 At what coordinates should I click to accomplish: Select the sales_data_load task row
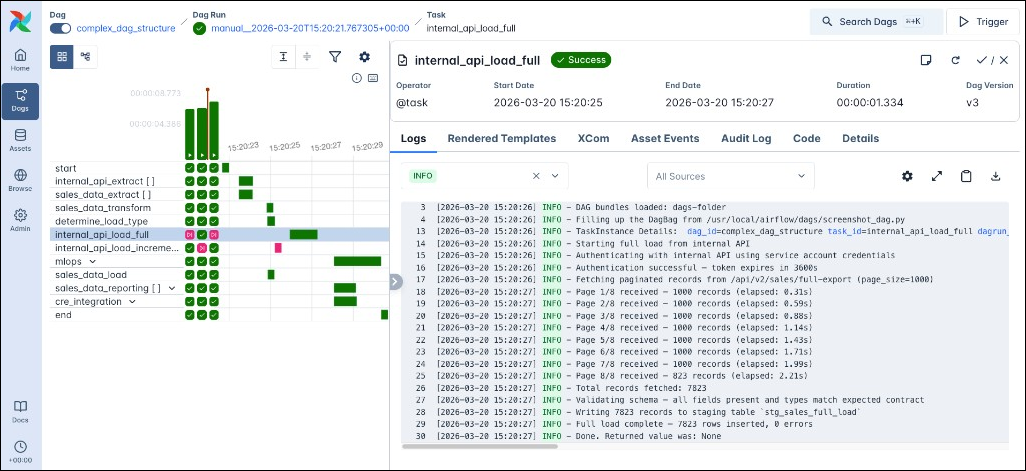116,275
